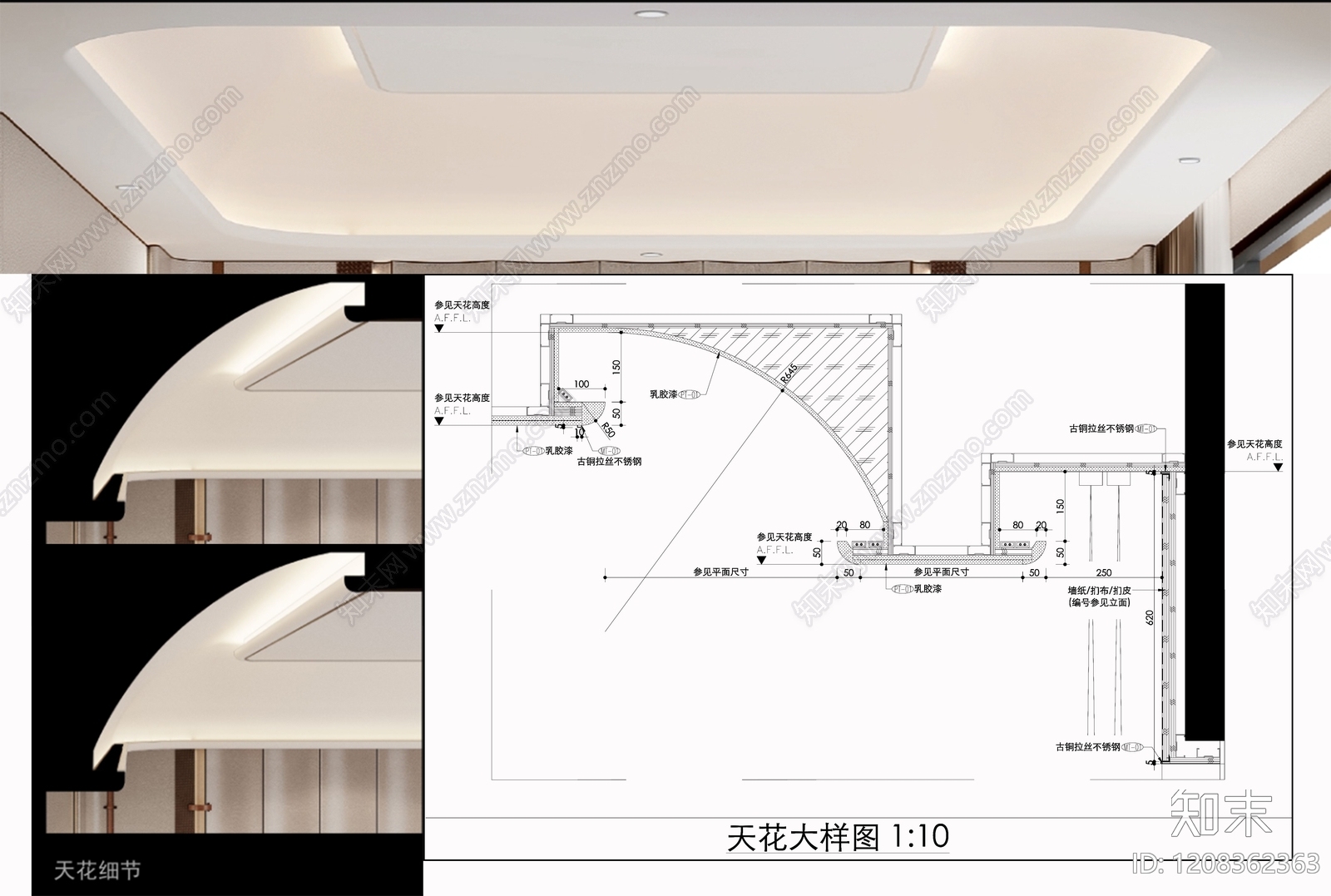This screenshot has height=896, width=1331.
Task: Click the 250 wall dimension annotation
Action: pos(1104,572)
